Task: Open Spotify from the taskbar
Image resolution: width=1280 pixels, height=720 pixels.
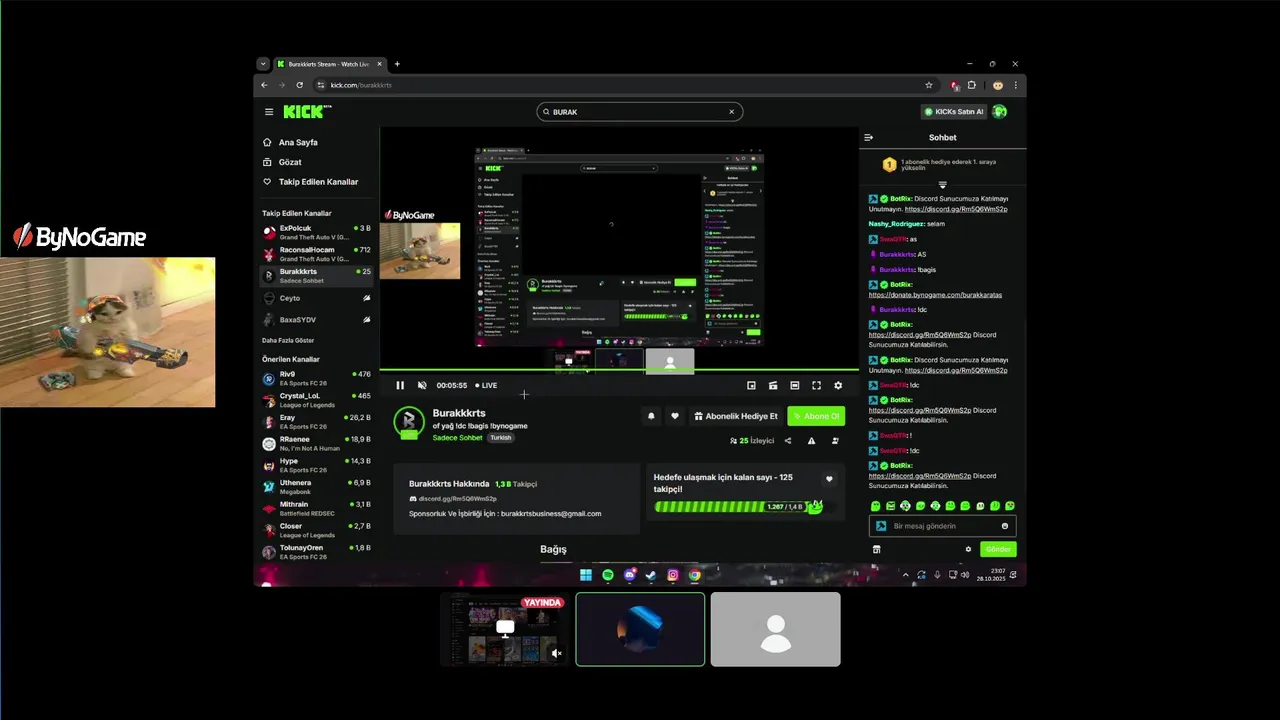Action: 608,575
